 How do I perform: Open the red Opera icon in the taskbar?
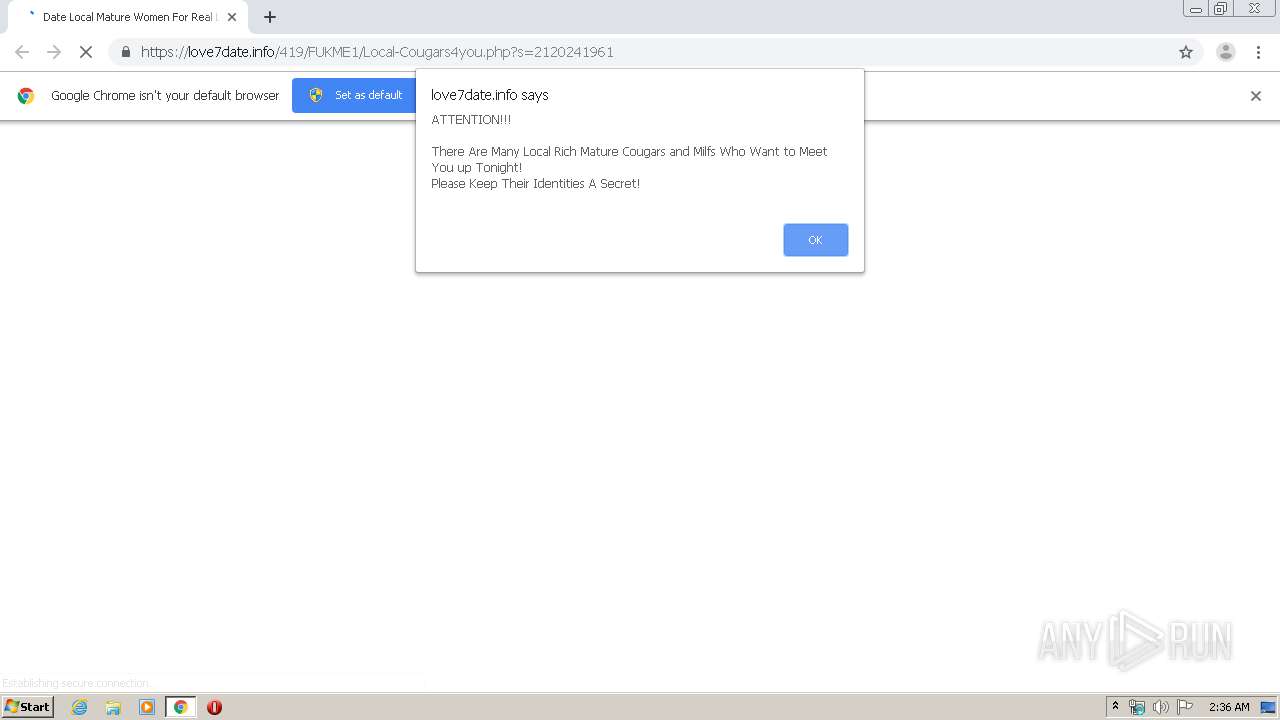[x=214, y=707]
